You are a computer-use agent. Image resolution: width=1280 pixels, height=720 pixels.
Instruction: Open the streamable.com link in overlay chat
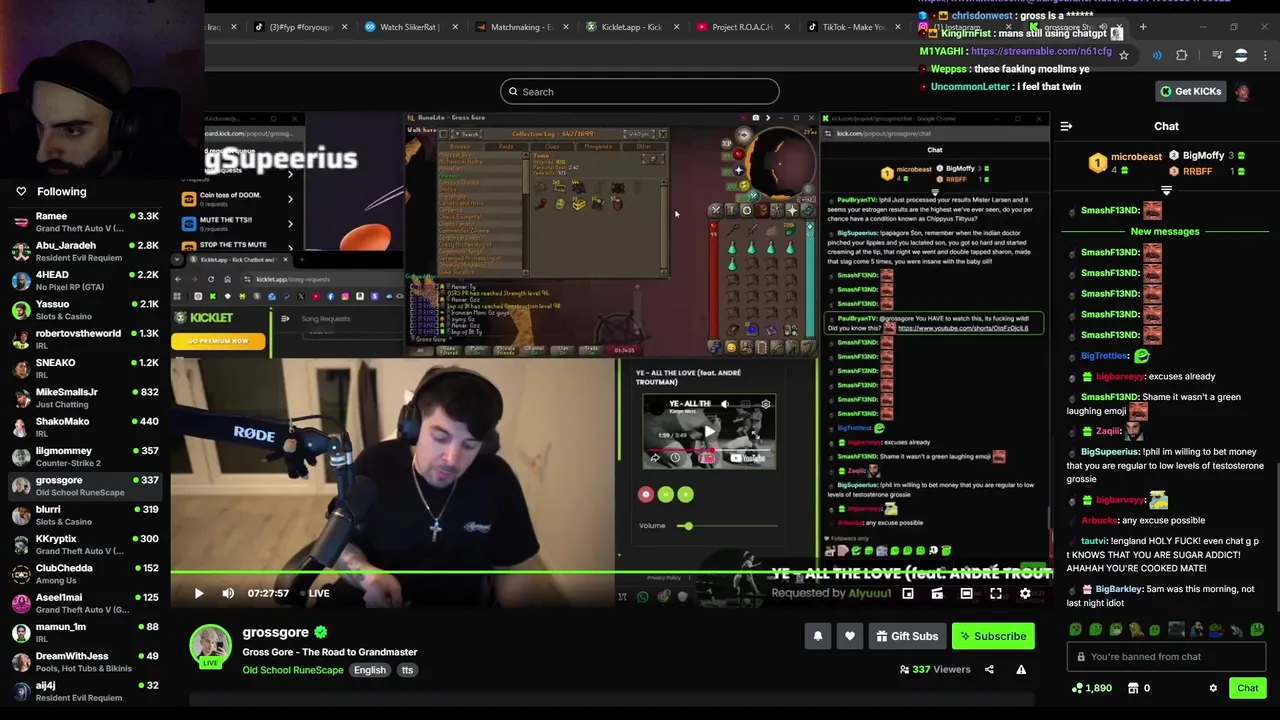tap(1041, 51)
